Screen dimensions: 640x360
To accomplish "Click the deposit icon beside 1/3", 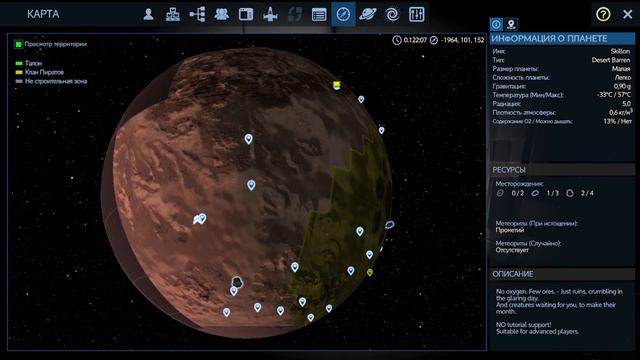I will pyautogui.click(x=535, y=193).
